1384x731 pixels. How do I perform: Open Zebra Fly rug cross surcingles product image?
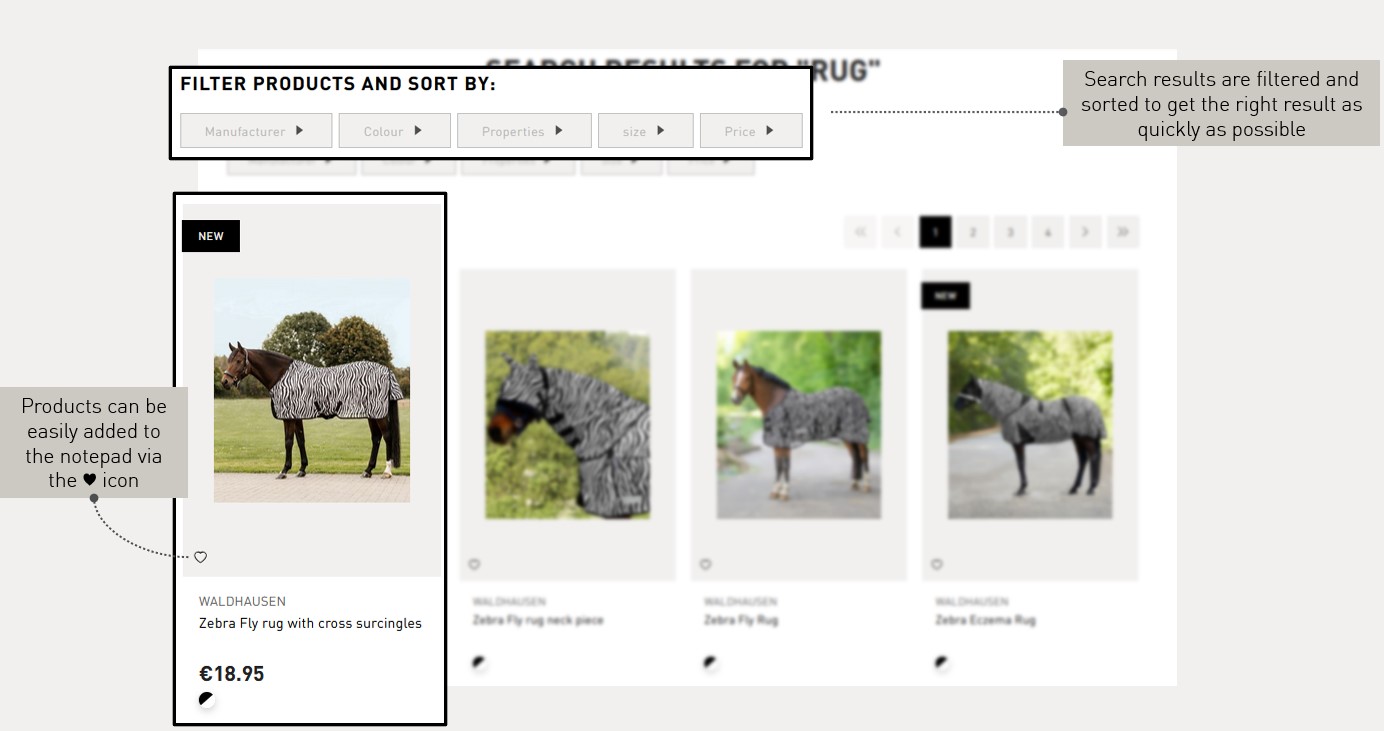tap(312, 390)
